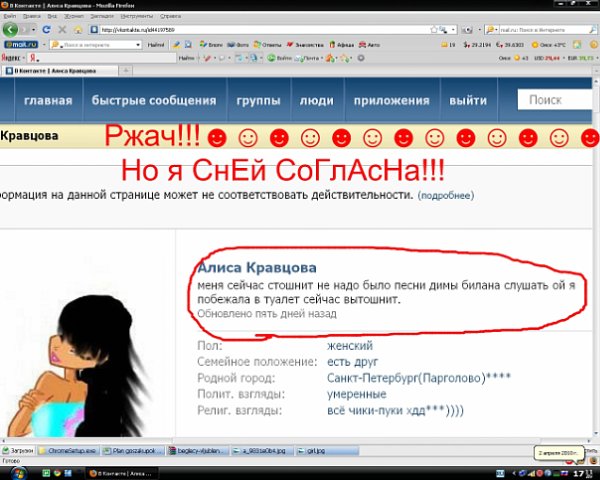The width and height of the screenshot is (600, 480).
Task: Click the Firefox back navigation arrow
Action: click(x=13, y=29)
